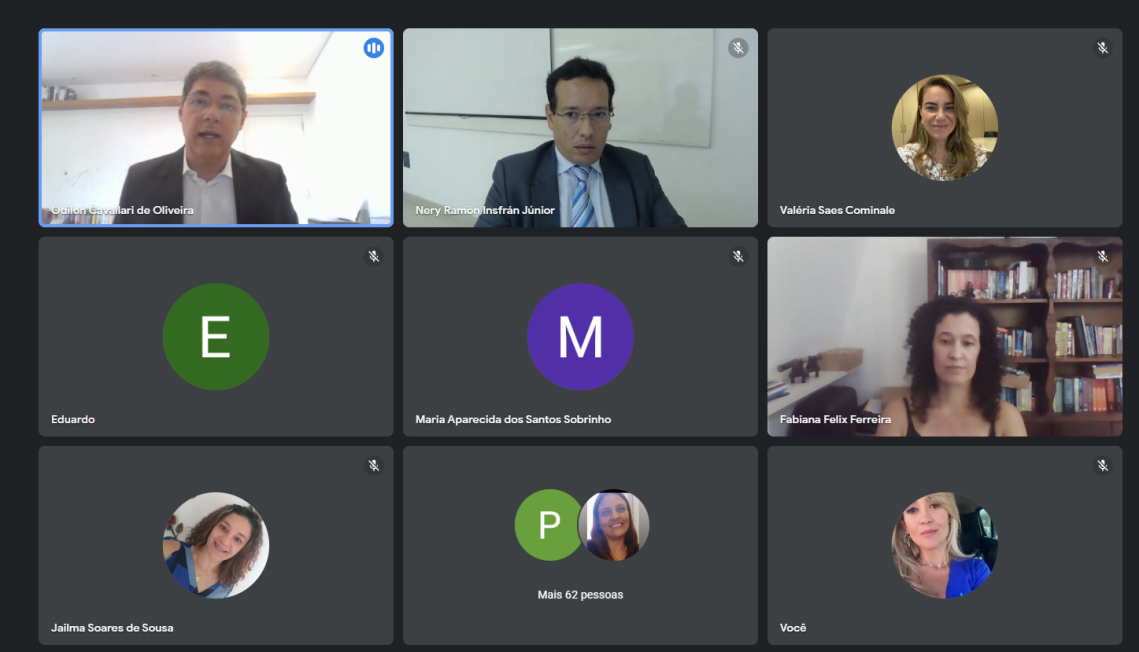
Task: Click the purple M avatar for Maria
Action: click(x=580, y=337)
